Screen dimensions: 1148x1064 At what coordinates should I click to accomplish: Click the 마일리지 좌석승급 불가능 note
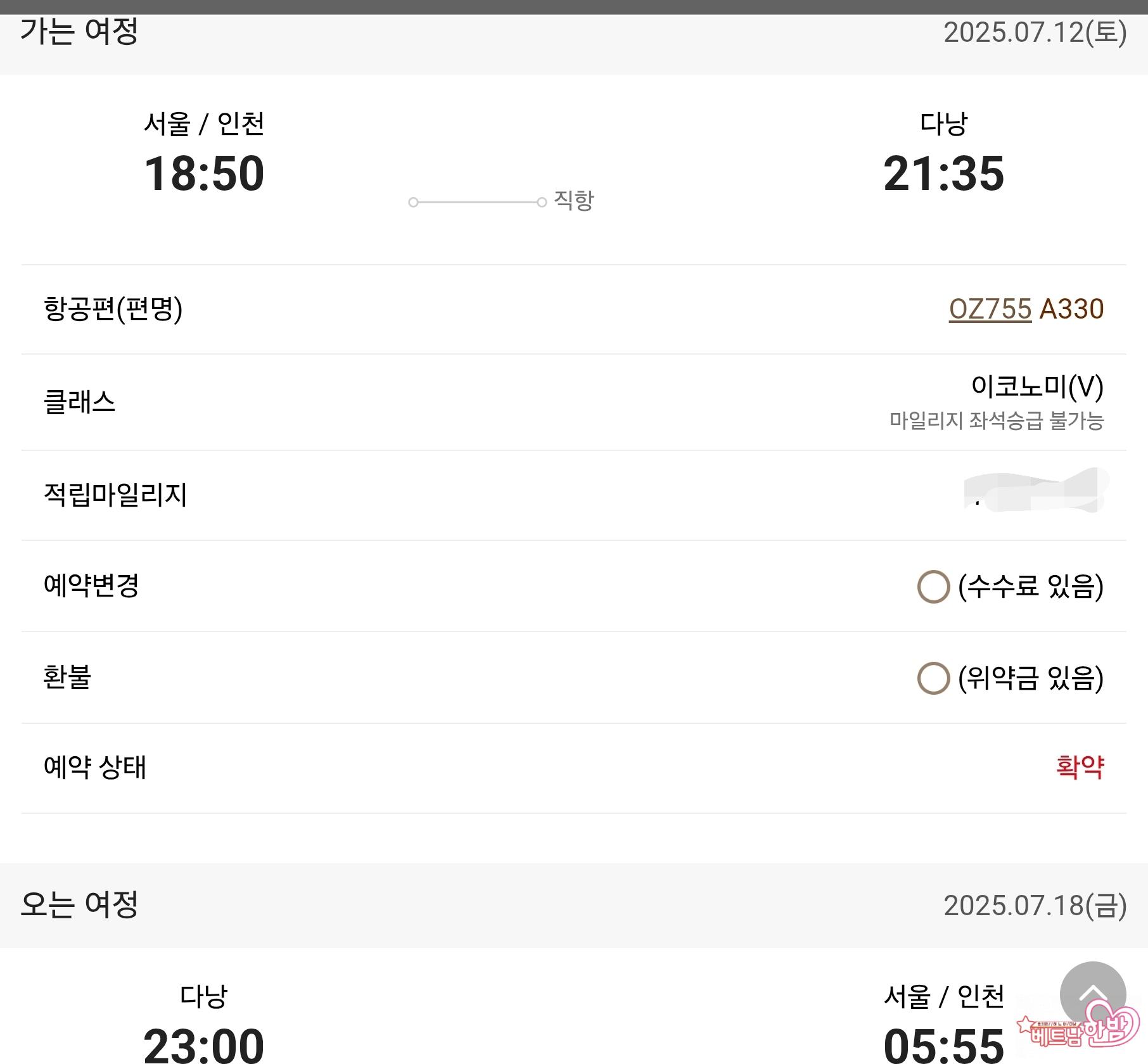[x=996, y=421]
